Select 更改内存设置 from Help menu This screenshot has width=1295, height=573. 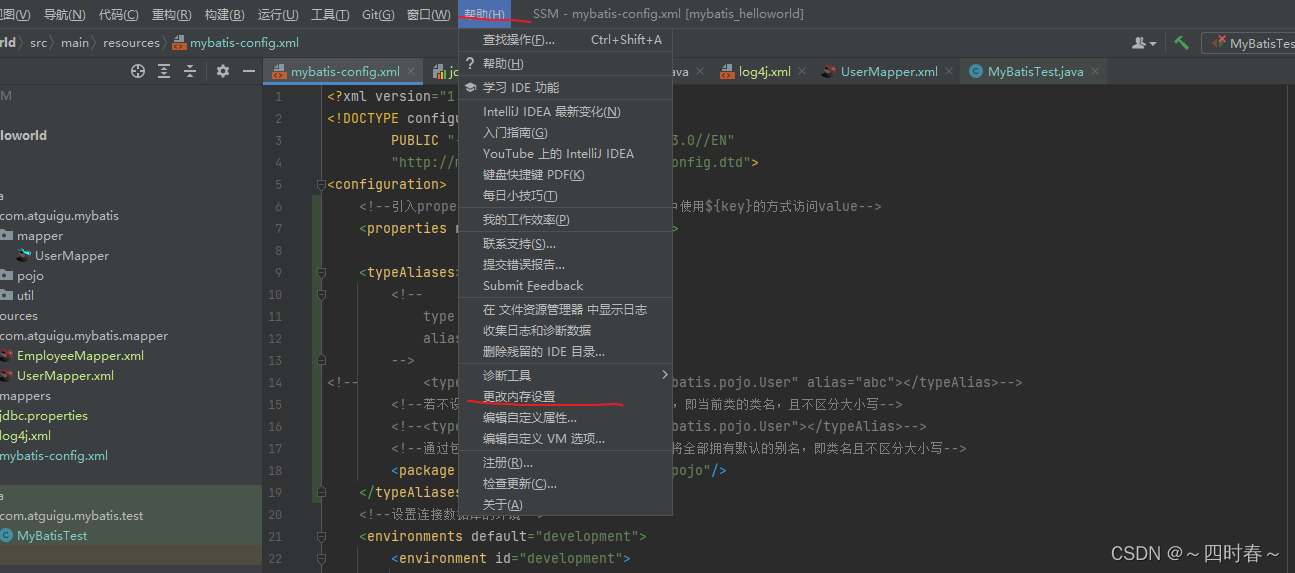pyautogui.click(x=519, y=396)
